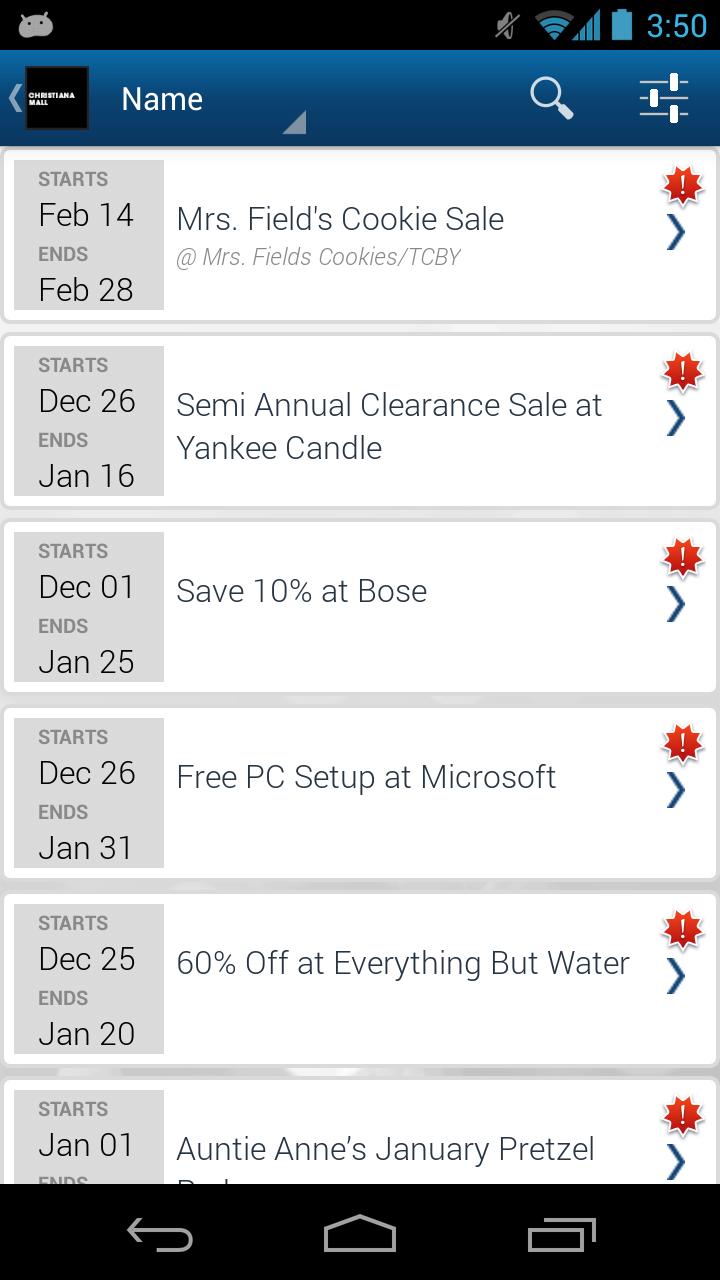Expand Mrs. Field's Cookie Sale chevron
This screenshot has height=1280, width=720.
676,233
